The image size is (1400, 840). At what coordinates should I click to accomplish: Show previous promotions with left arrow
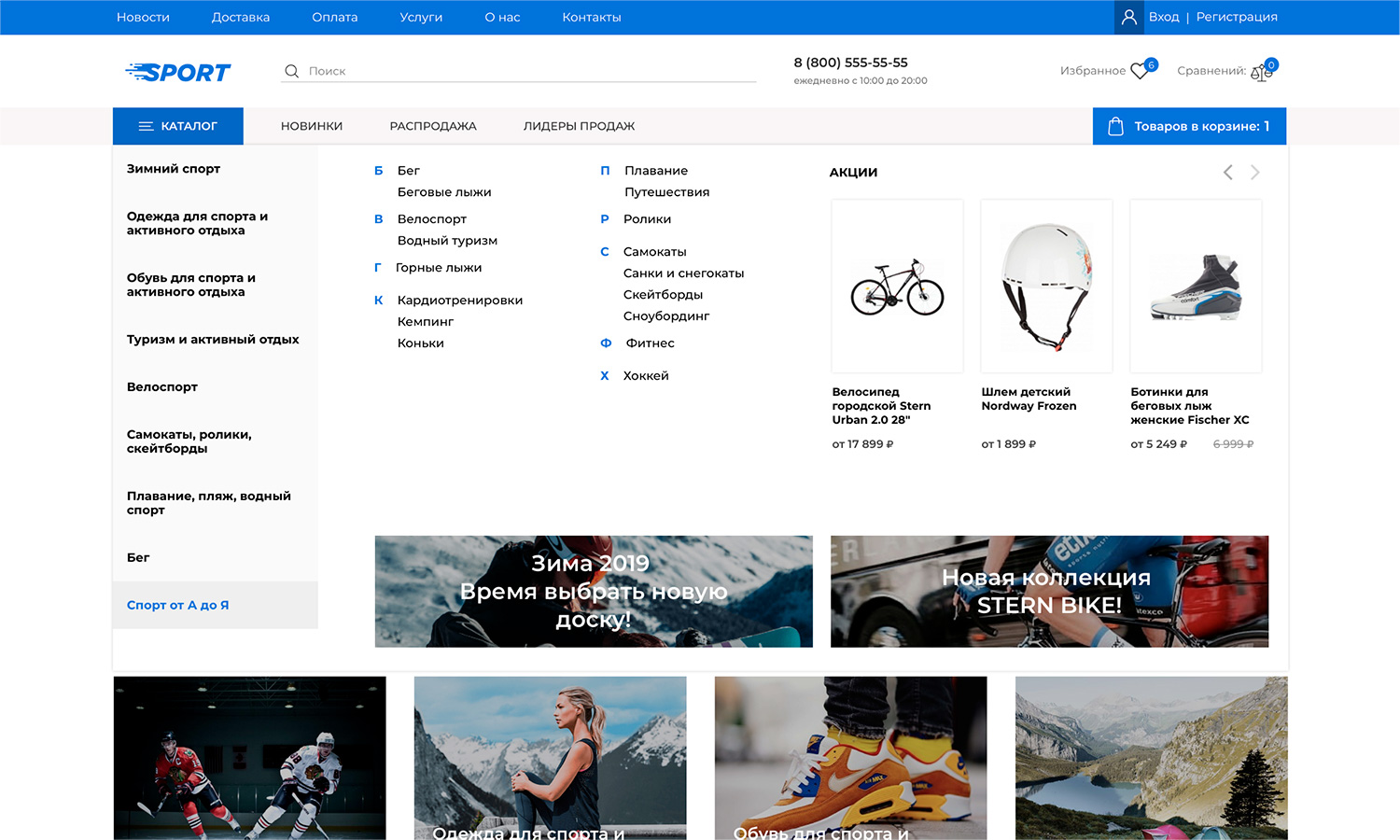(x=1227, y=173)
